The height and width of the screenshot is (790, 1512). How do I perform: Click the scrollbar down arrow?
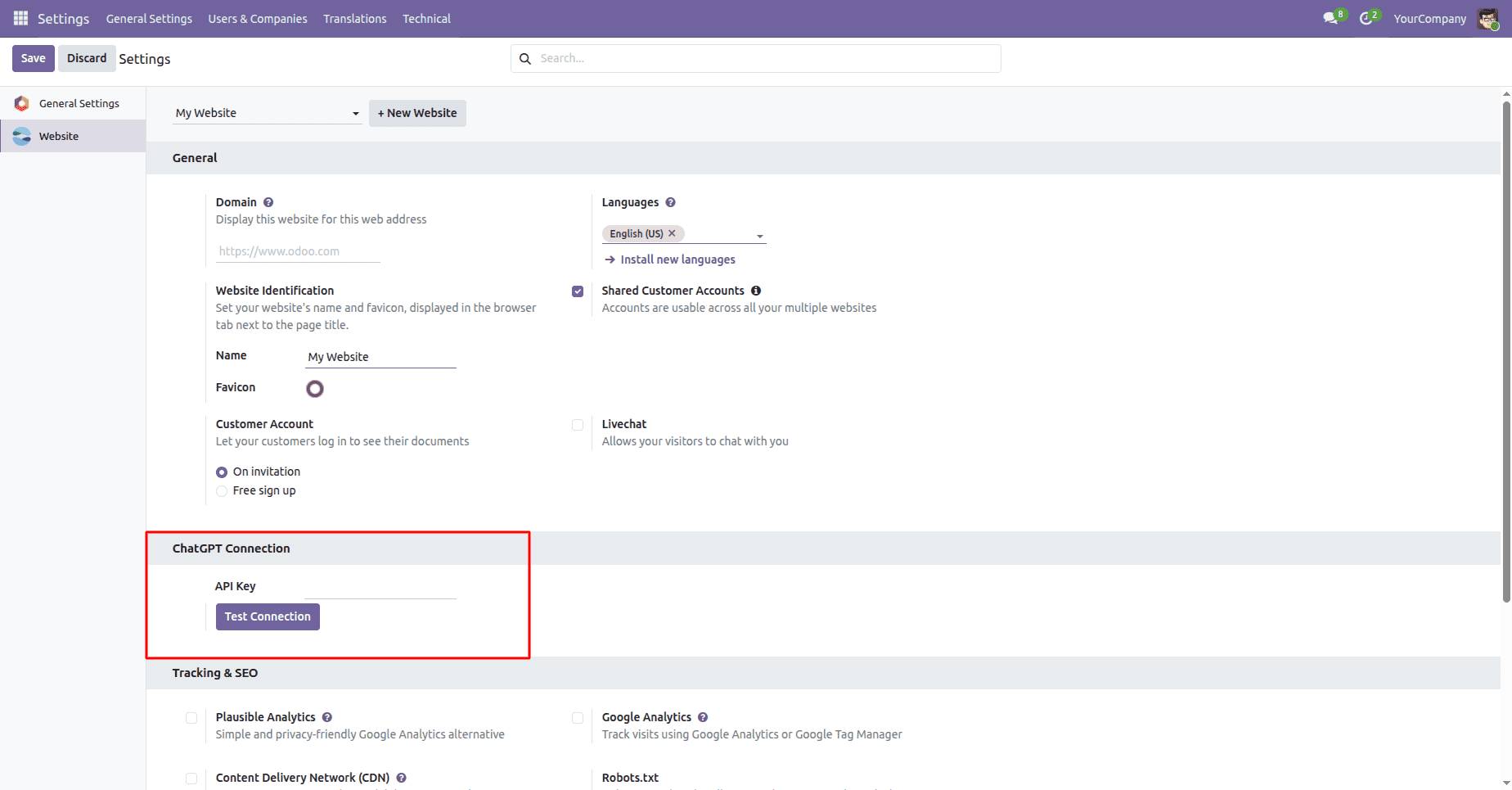click(x=1506, y=783)
